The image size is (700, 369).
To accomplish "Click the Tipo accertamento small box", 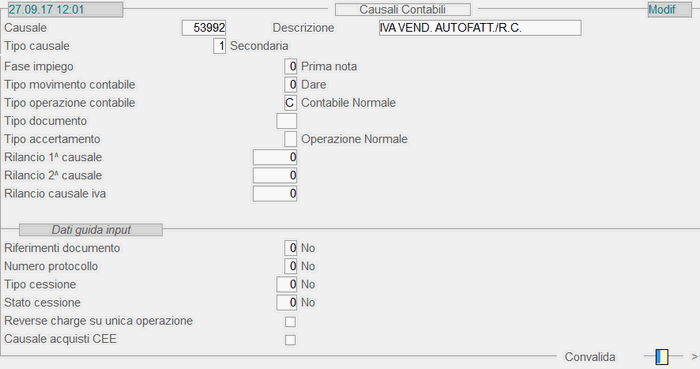I will pos(291,139).
